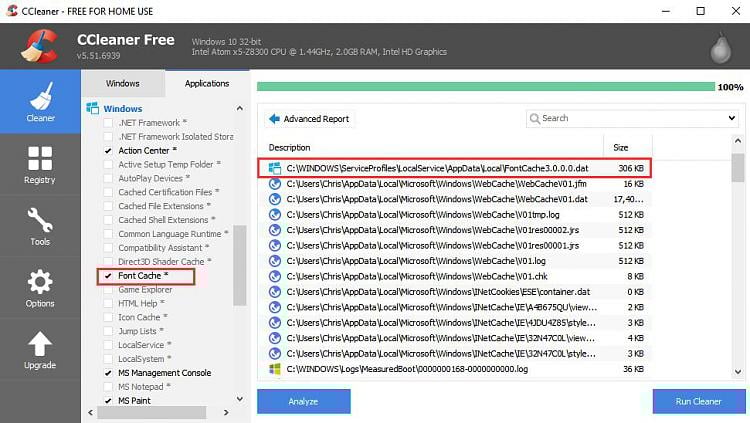Uncheck MS Management Console
750x423 pixels.
coord(108,373)
